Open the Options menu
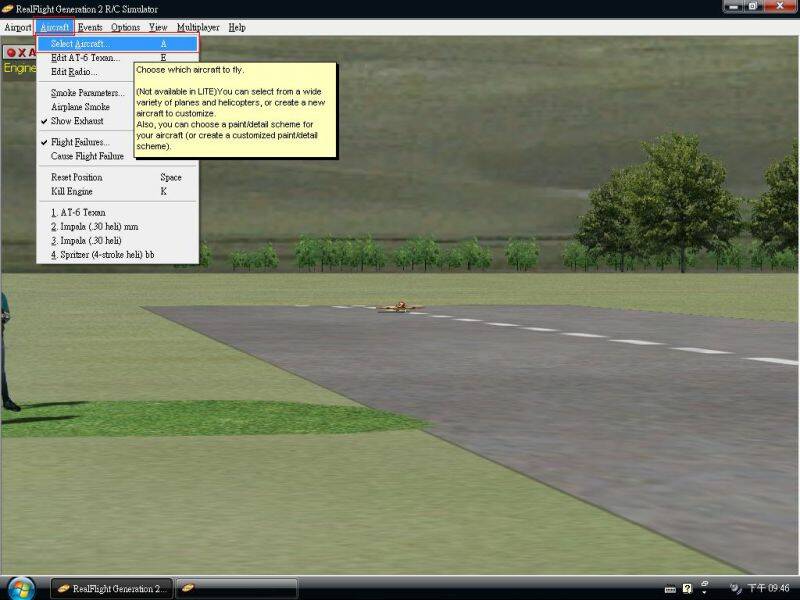The width and height of the screenshot is (800, 600). pos(126,28)
